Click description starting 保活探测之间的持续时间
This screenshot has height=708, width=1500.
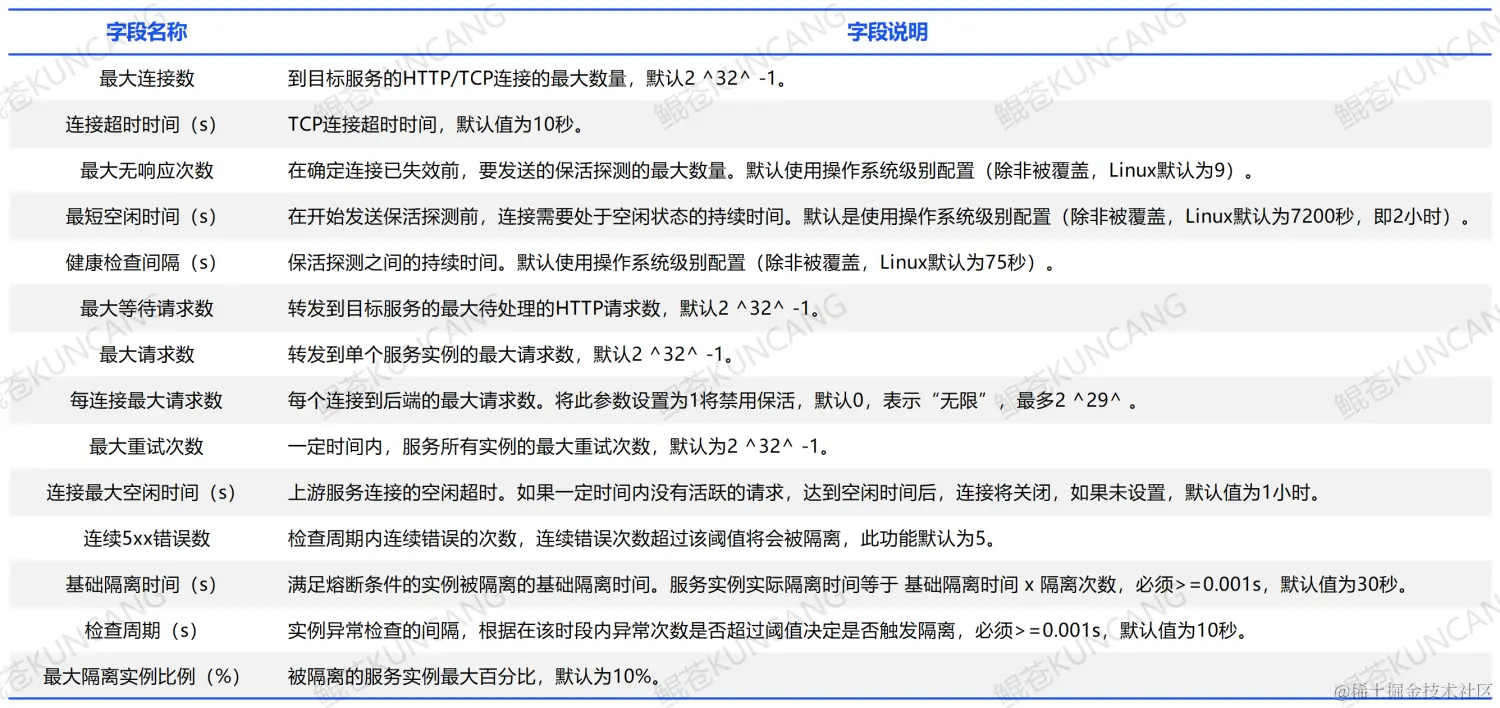pyautogui.click(x=671, y=262)
